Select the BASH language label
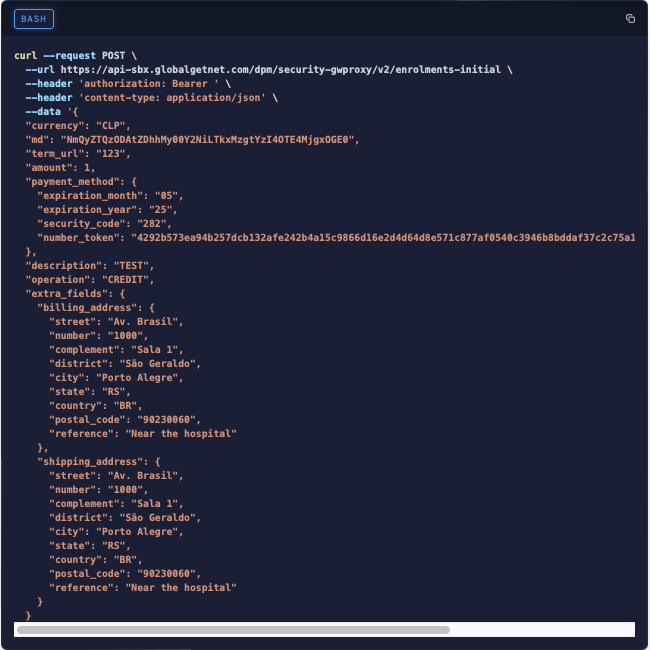 click(34, 19)
